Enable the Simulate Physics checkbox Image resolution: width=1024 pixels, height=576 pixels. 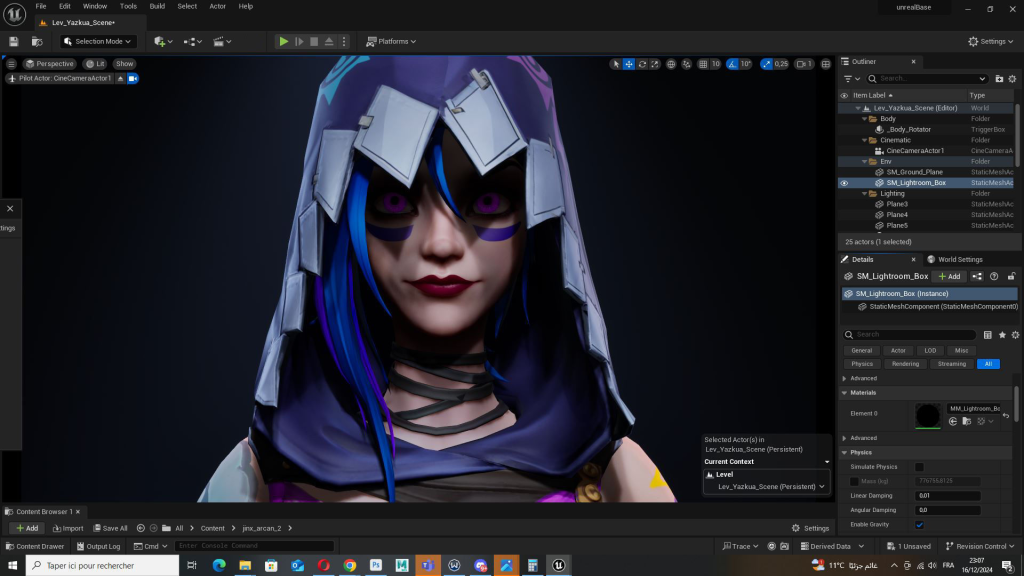point(919,467)
